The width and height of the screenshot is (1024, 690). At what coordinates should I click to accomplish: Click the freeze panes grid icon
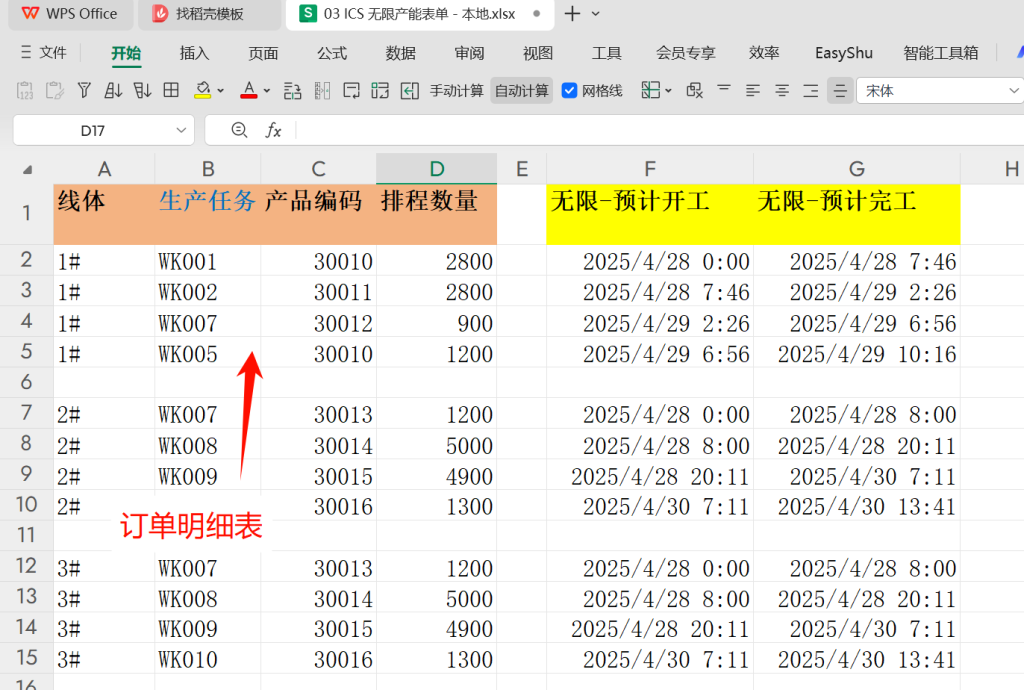650,91
